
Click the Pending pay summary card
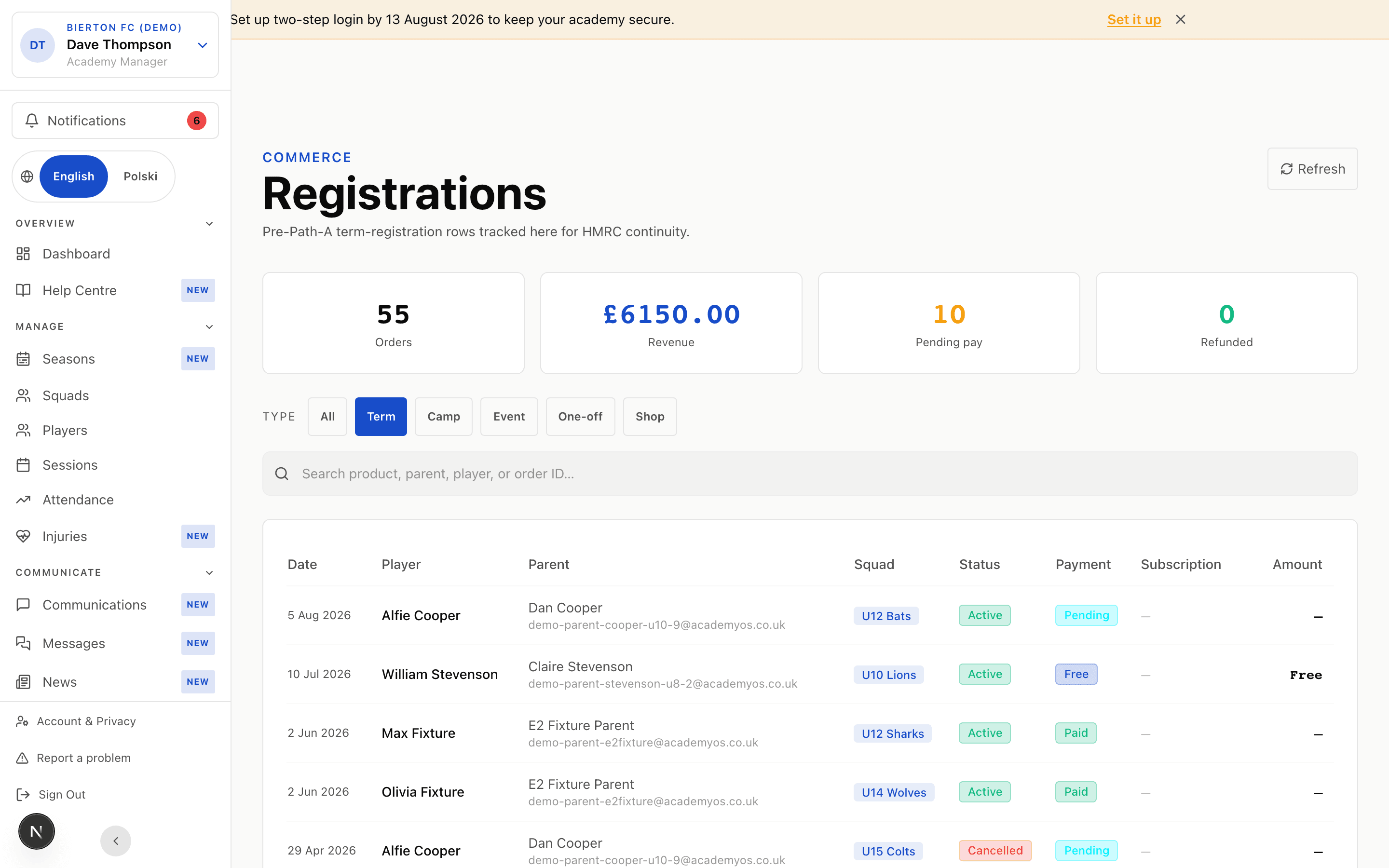[x=949, y=323]
